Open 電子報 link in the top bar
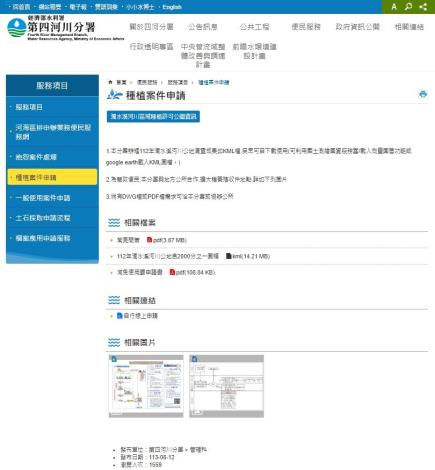 [78, 7]
